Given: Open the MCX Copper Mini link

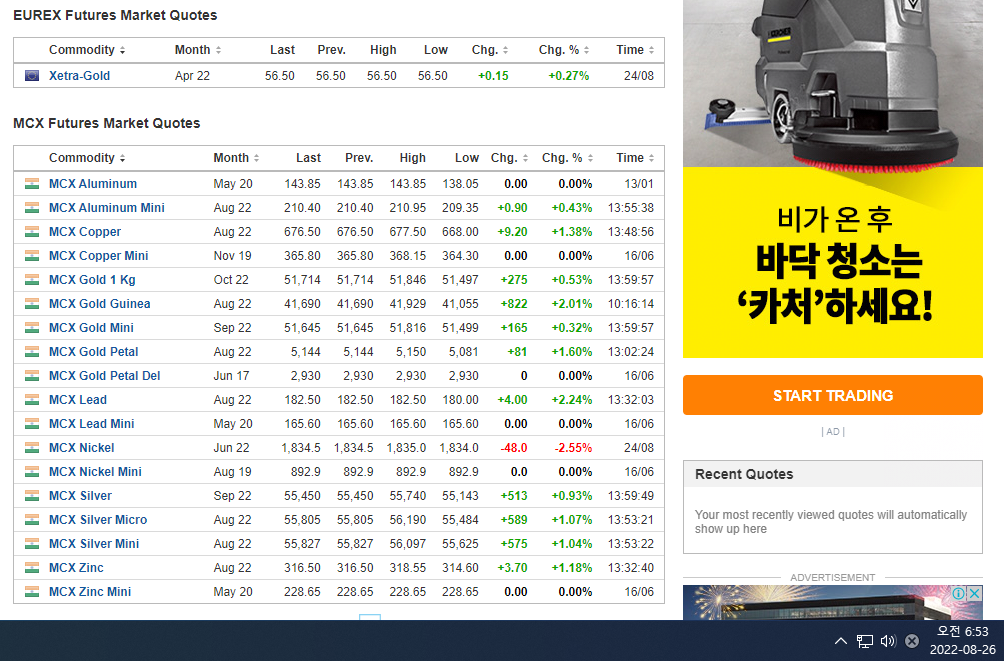Looking at the screenshot, I should click(99, 256).
